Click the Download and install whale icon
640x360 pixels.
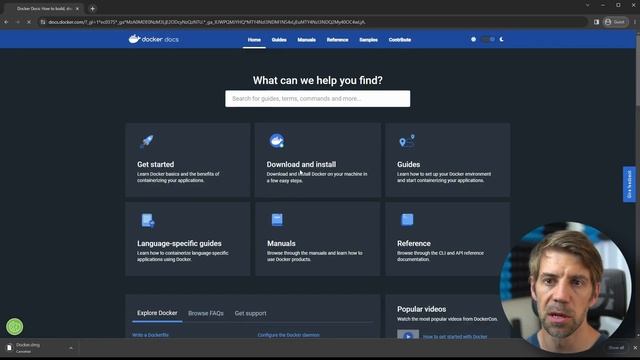pos(277,141)
